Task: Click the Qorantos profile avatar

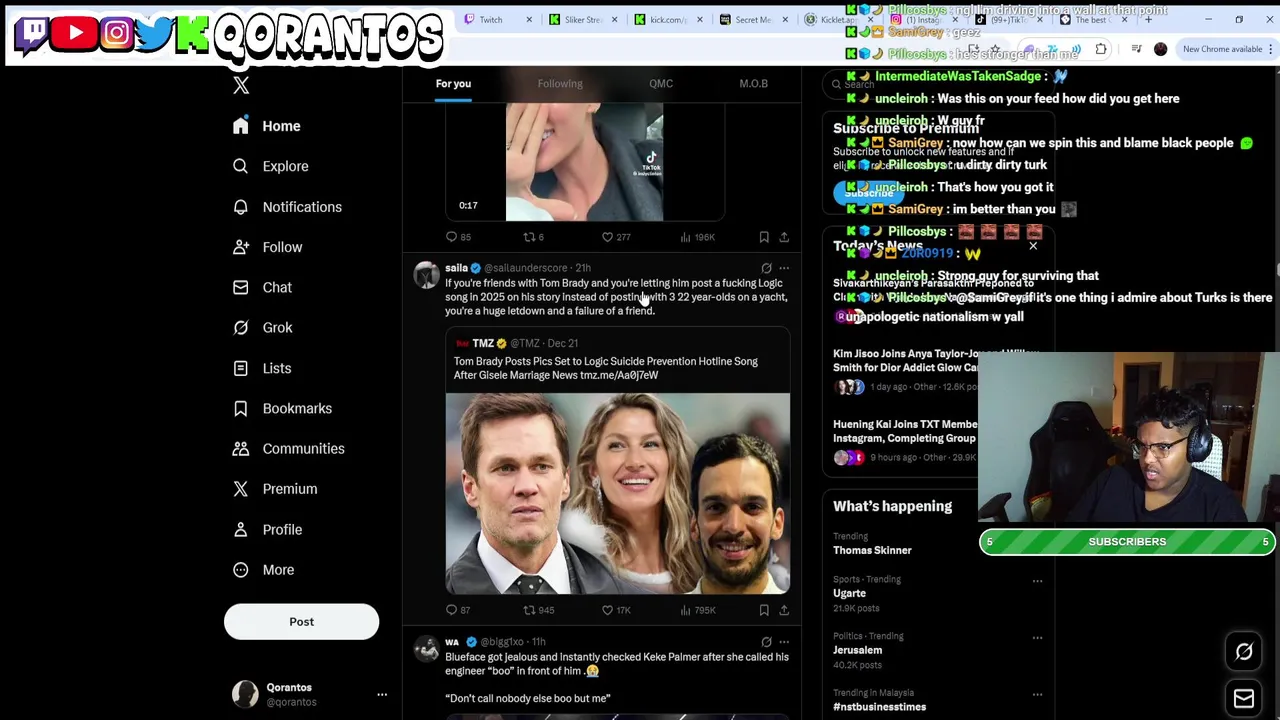Action: [245, 694]
